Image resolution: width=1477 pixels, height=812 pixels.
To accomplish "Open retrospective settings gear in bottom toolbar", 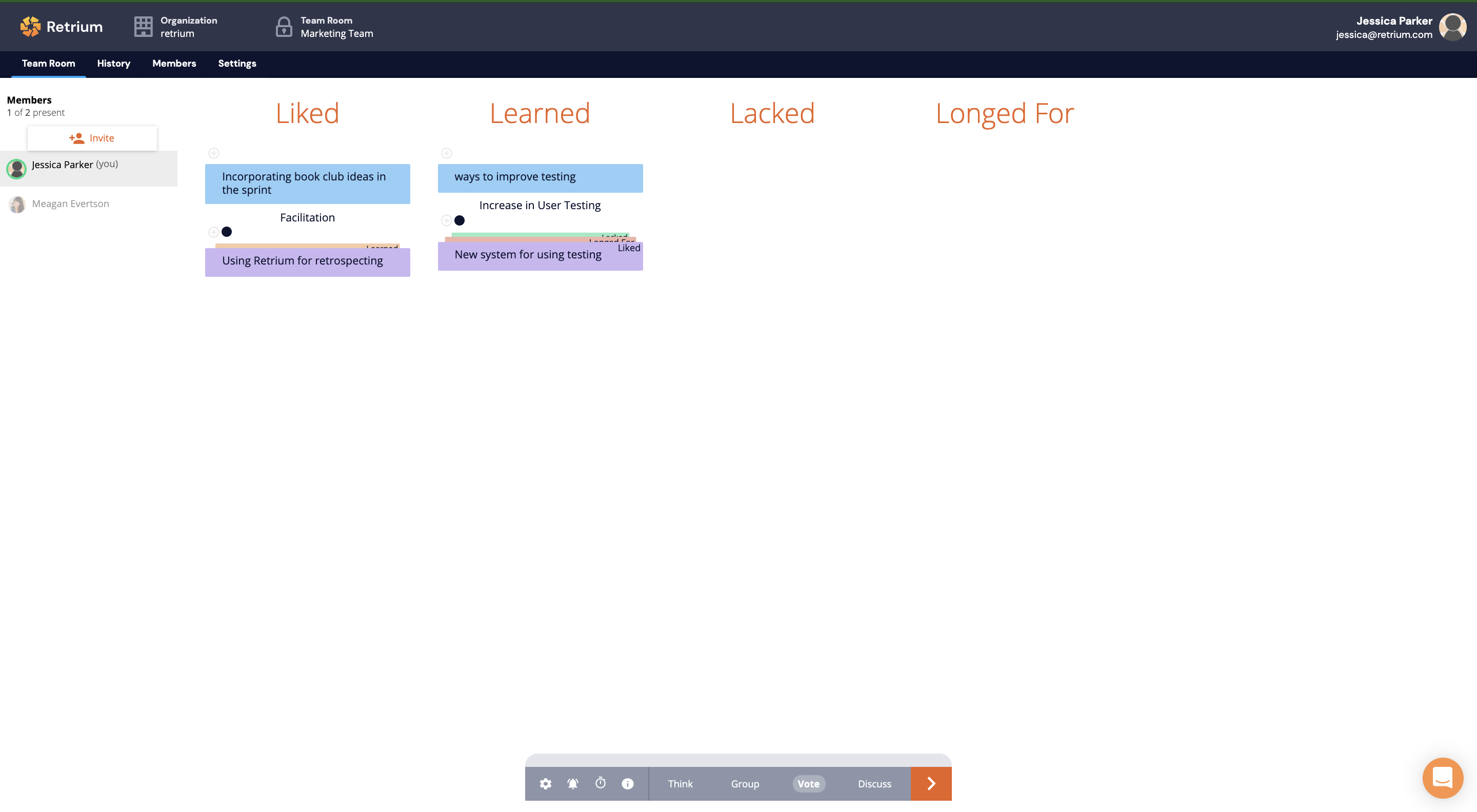I will [545, 783].
